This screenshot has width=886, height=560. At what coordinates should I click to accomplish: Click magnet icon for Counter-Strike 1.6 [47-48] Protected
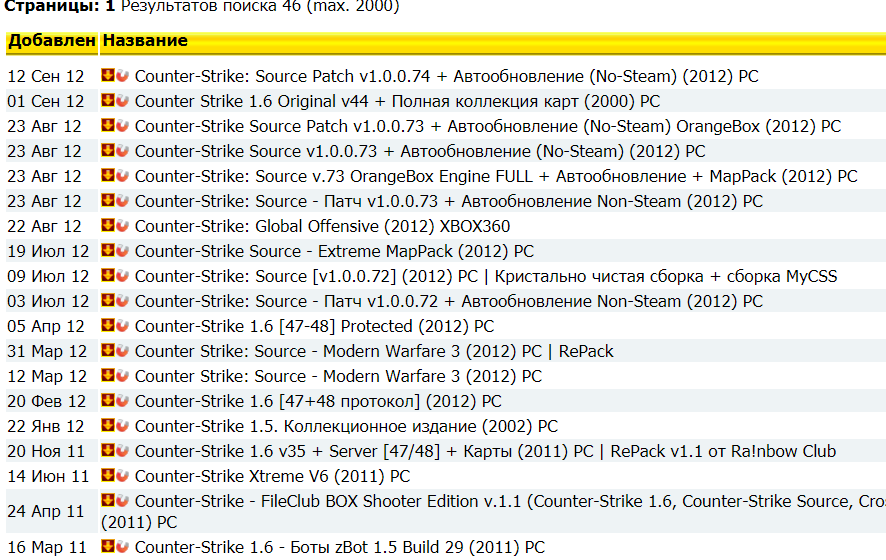pos(122,326)
